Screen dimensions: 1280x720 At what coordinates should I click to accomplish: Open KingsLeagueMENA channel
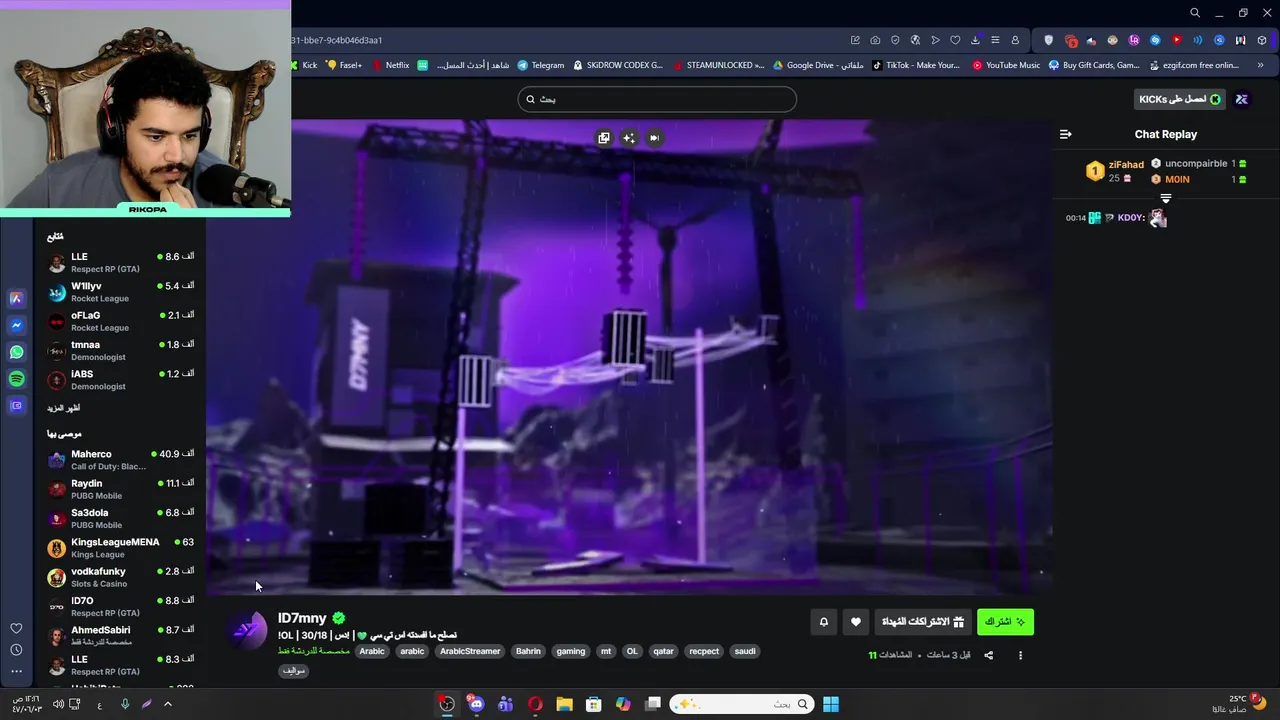click(120, 548)
